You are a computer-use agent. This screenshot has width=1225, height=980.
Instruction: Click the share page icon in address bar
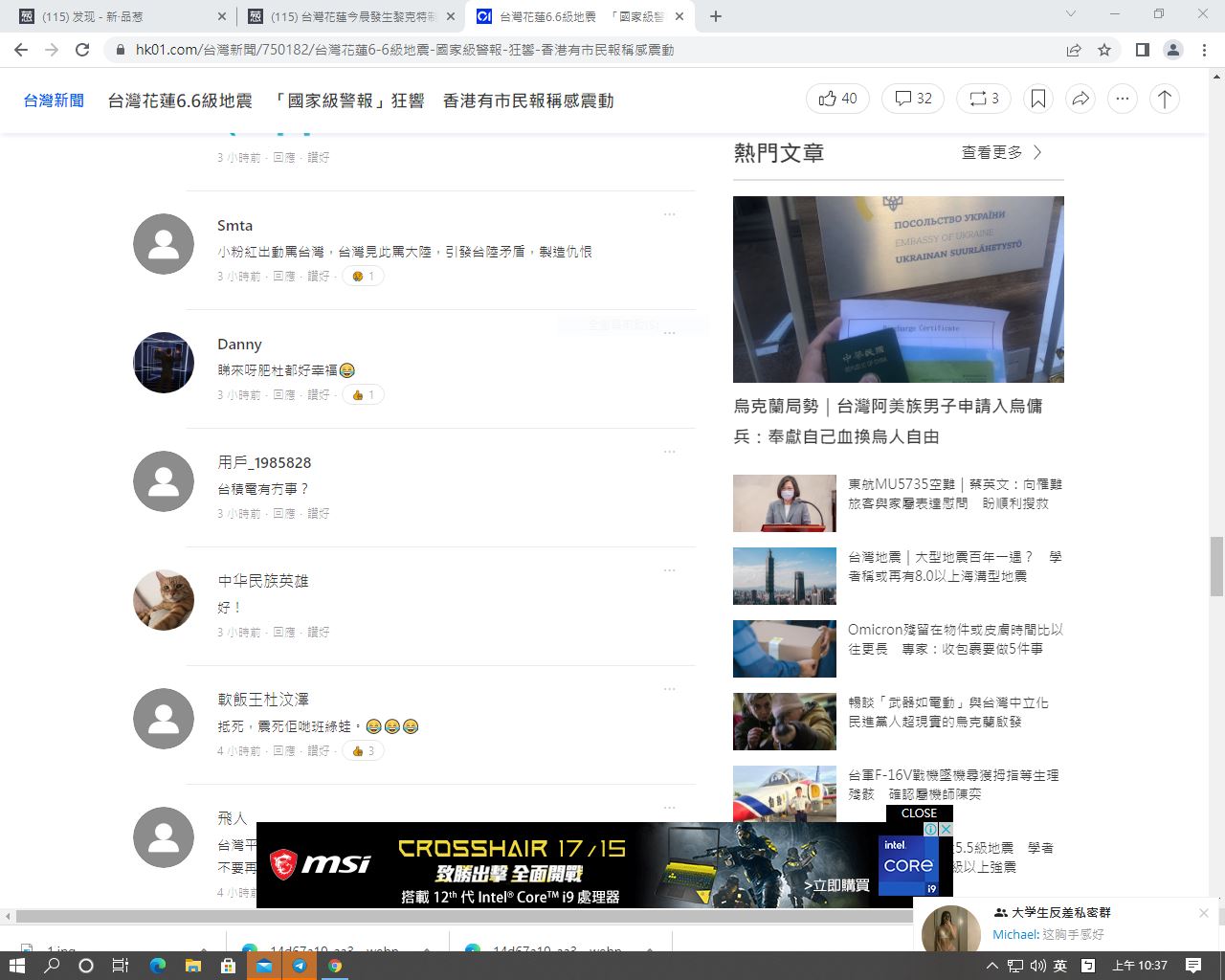(x=1074, y=50)
